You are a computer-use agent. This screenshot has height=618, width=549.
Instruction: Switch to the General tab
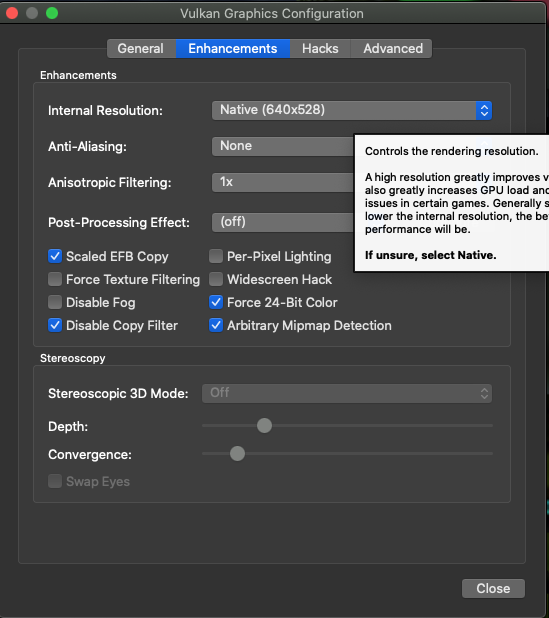pos(141,48)
